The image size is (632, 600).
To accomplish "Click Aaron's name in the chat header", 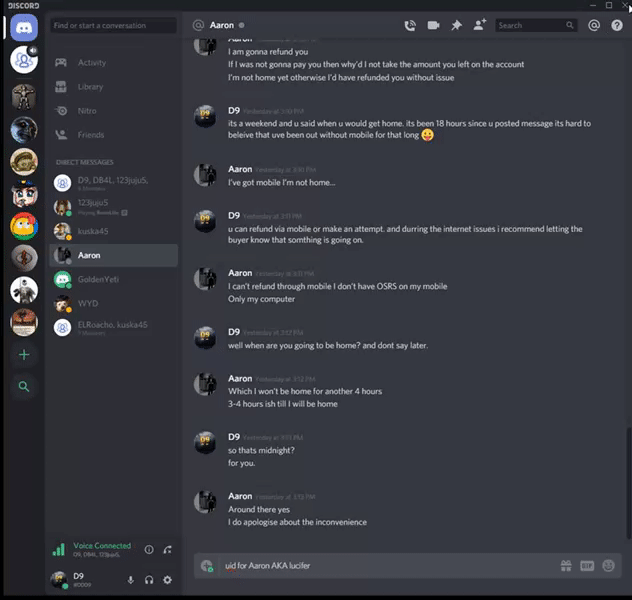I will [222, 25].
